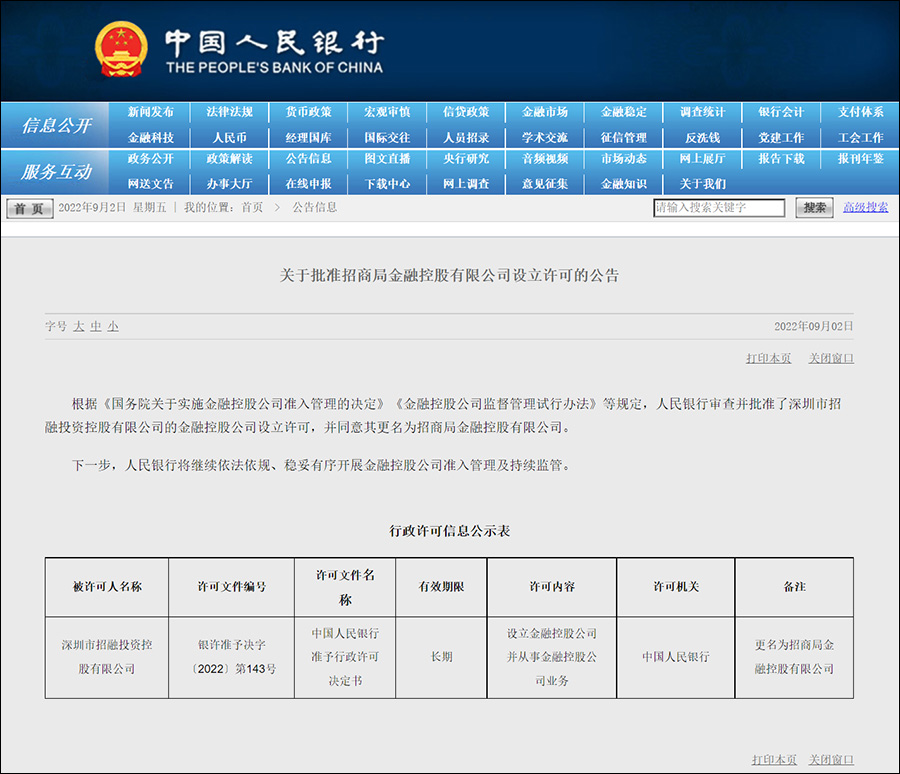Focus the search keyword input field

(719, 207)
